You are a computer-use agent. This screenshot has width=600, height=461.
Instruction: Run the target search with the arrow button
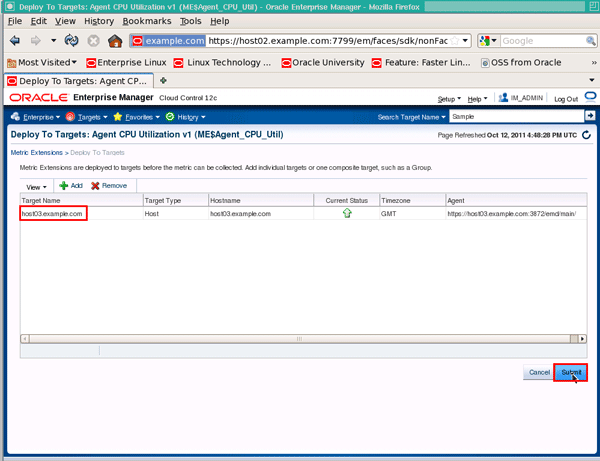[590, 115]
